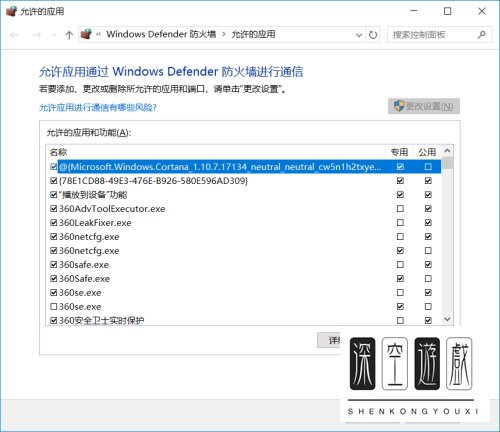Toggle enable checkbox for 360LeakFixer.exe
The width and height of the screenshot is (500, 432).
pos(53,223)
